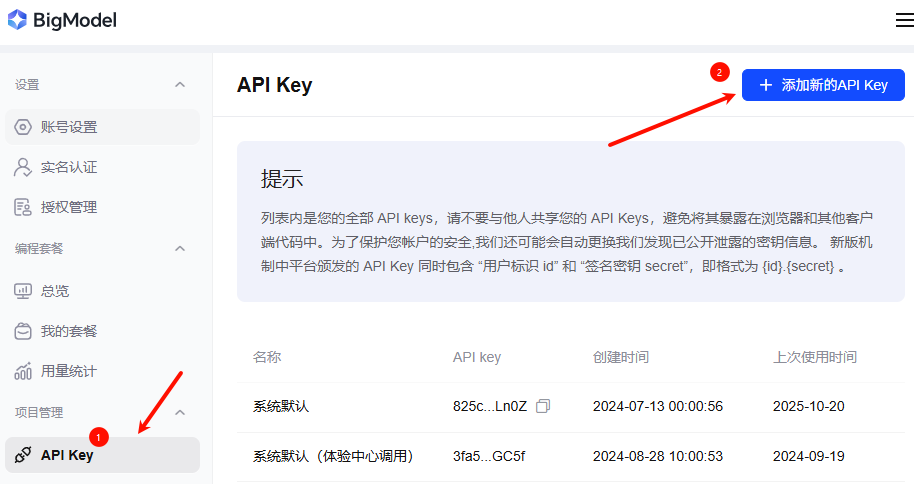Click the API Key sidebar key icon
This screenshot has height=484, width=914.
(23, 455)
